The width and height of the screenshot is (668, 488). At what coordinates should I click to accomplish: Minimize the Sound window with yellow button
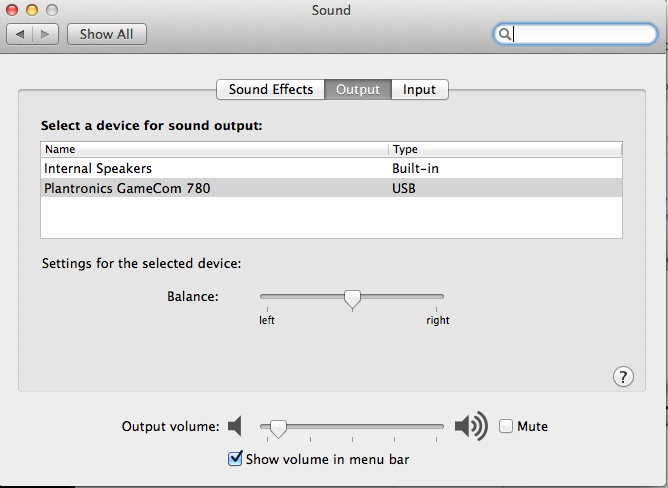[x=32, y=10]
